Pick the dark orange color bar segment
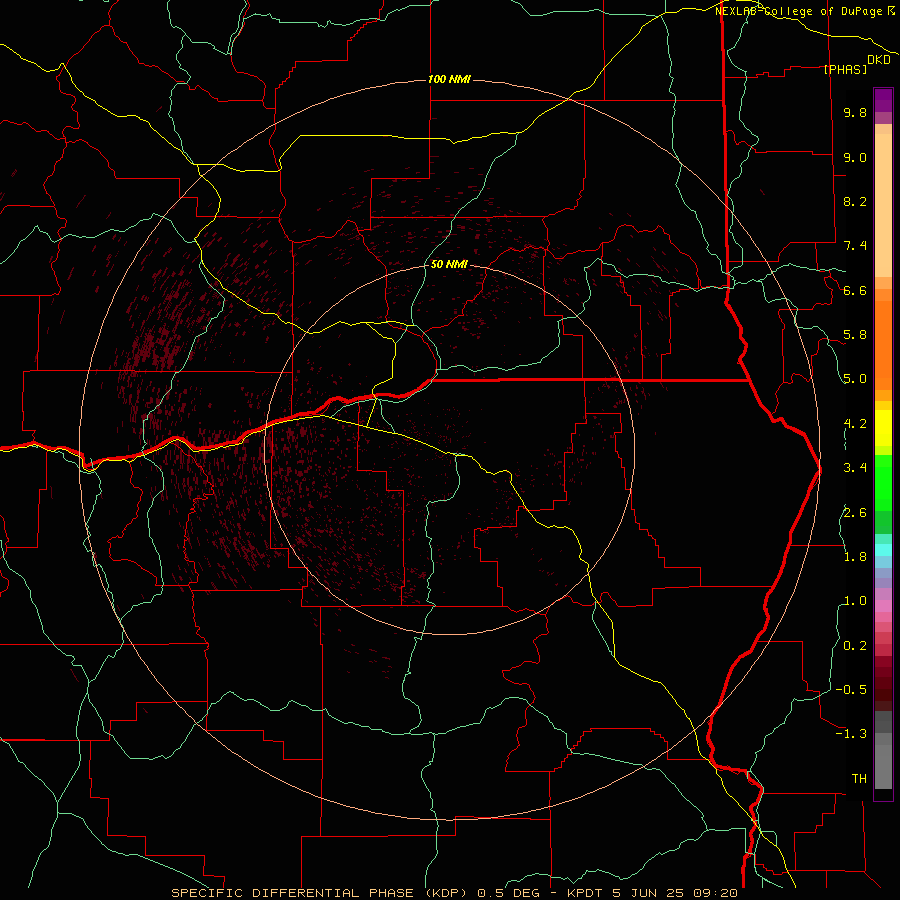Image resolution: width=900 pixels, height=900 pixels. tap(883, 345)
